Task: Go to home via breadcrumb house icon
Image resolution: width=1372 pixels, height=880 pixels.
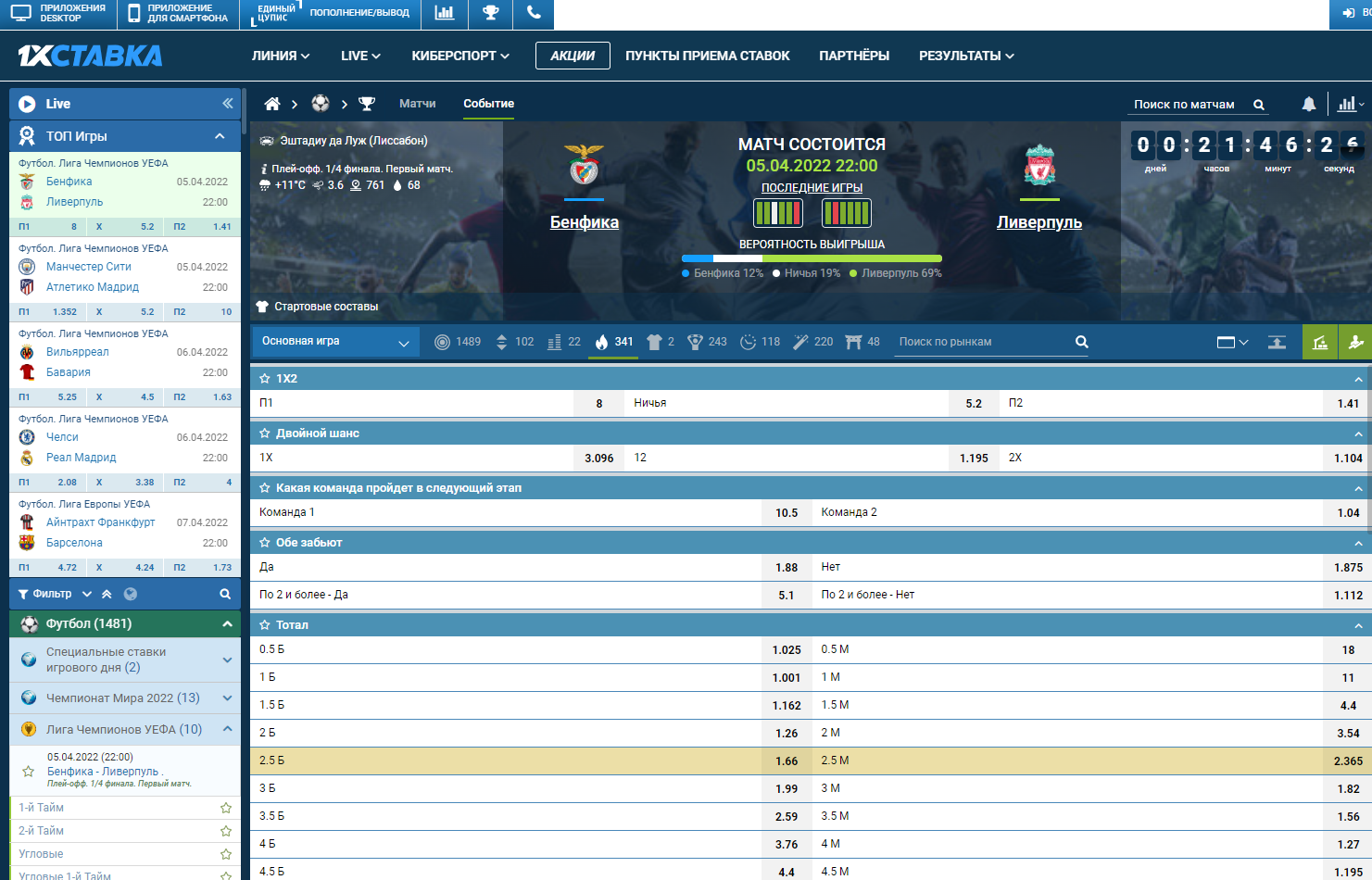Action: (x=272, y=104)
